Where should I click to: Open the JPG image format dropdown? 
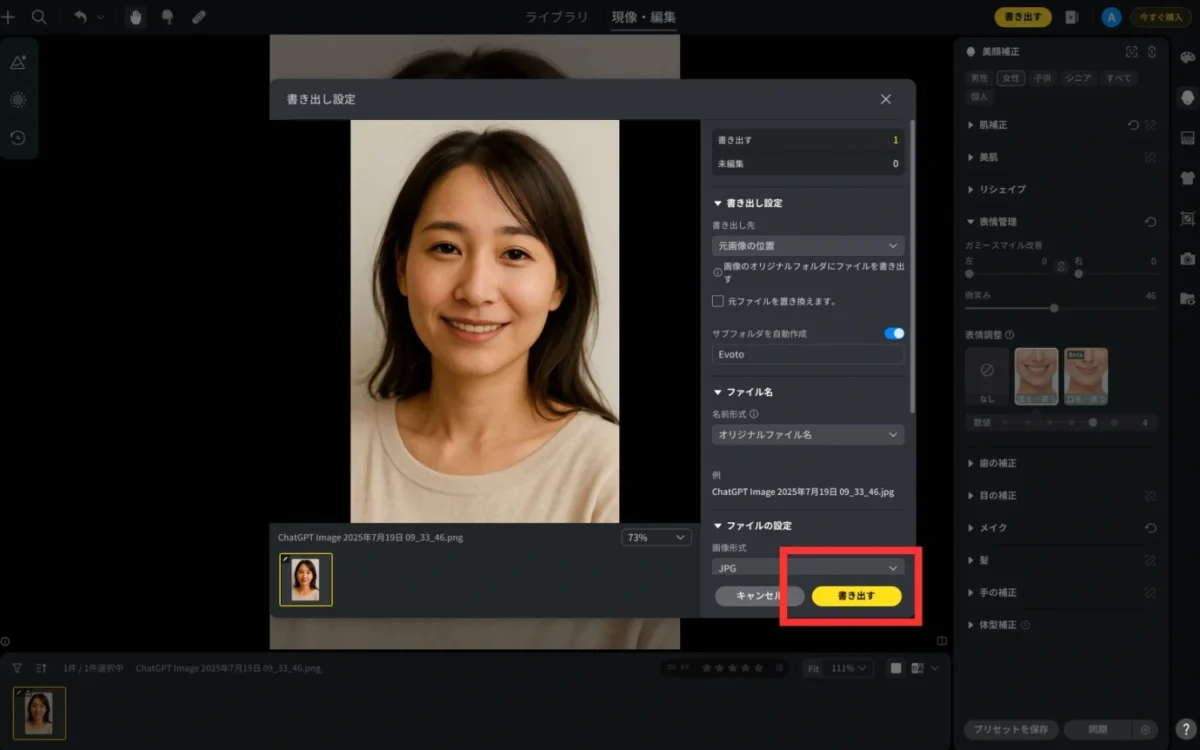pyautogui.click(x=808, y=567)
